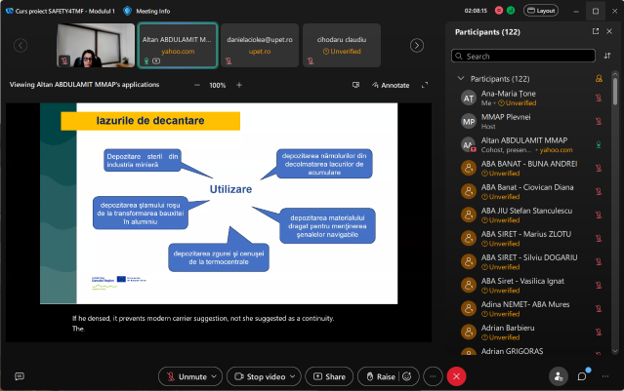
Task: Switch shared content to full screen
Action: click(425, 85)
